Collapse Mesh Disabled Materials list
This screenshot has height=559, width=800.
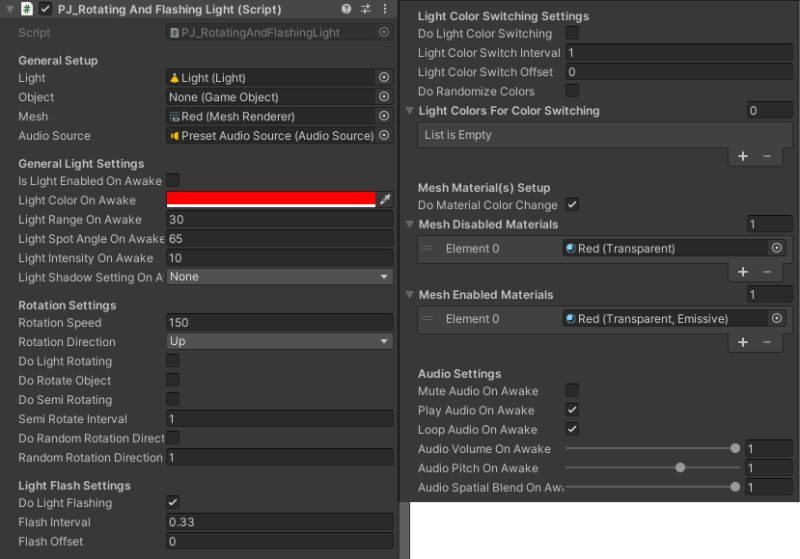409,224
